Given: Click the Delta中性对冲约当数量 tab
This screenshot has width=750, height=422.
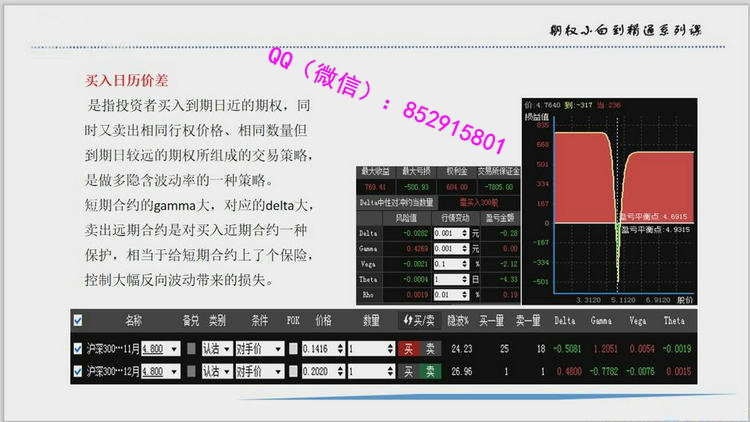Looking at the screenshot, I should pyautogui.click(x=397, y=201).
